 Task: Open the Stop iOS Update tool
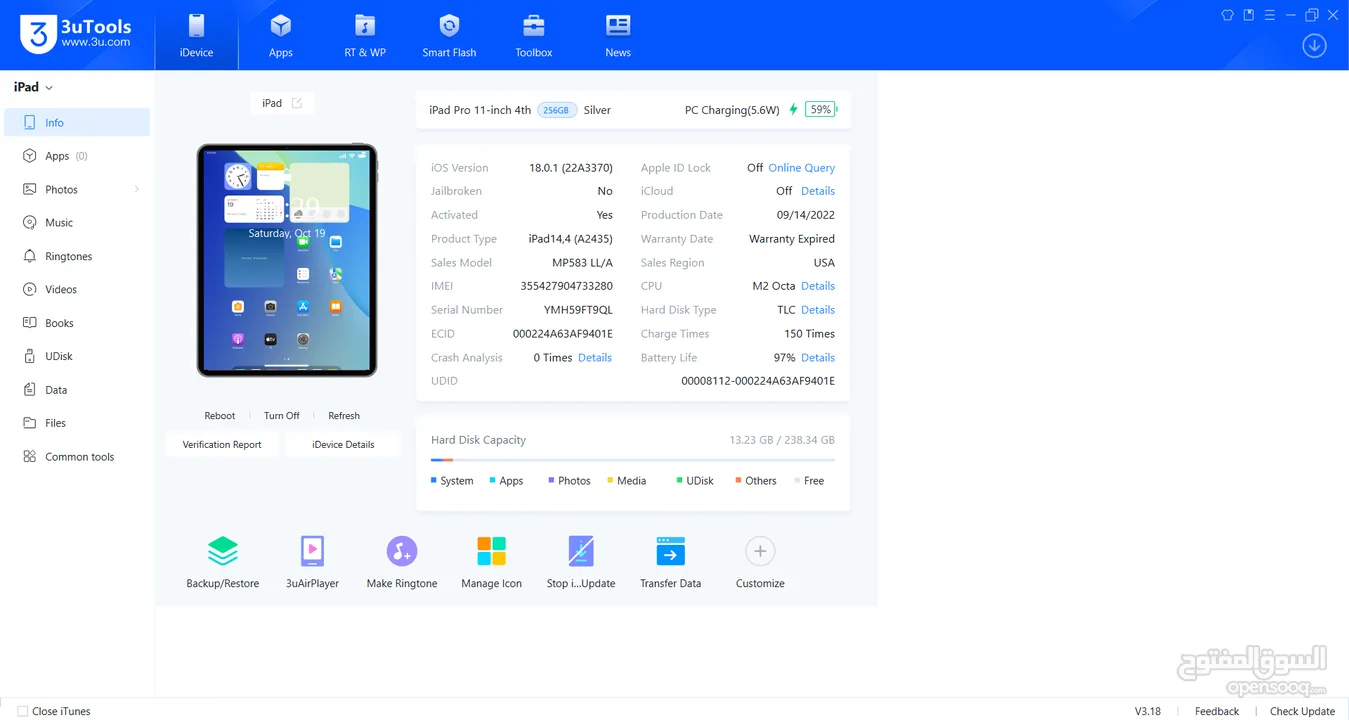(581, 562)
